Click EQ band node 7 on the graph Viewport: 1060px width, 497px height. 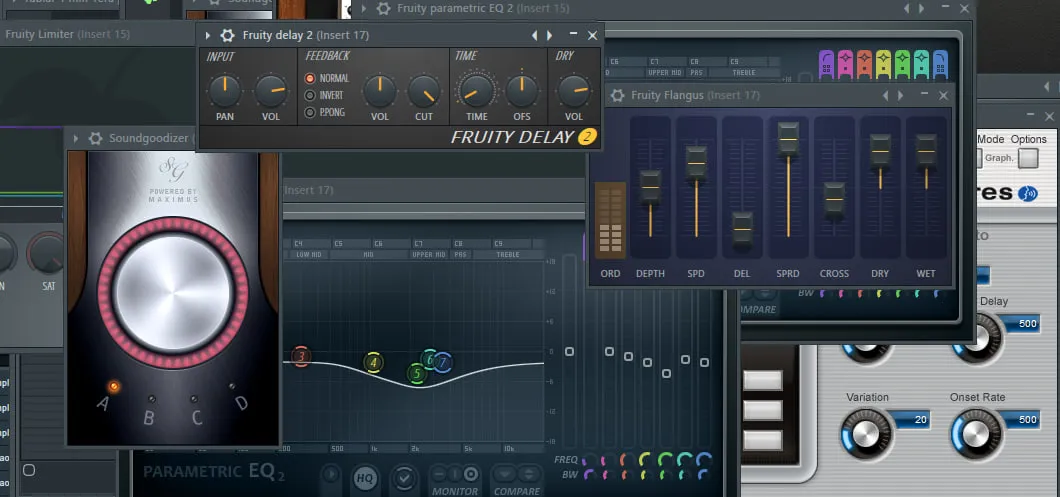click(x=443, y=362)
